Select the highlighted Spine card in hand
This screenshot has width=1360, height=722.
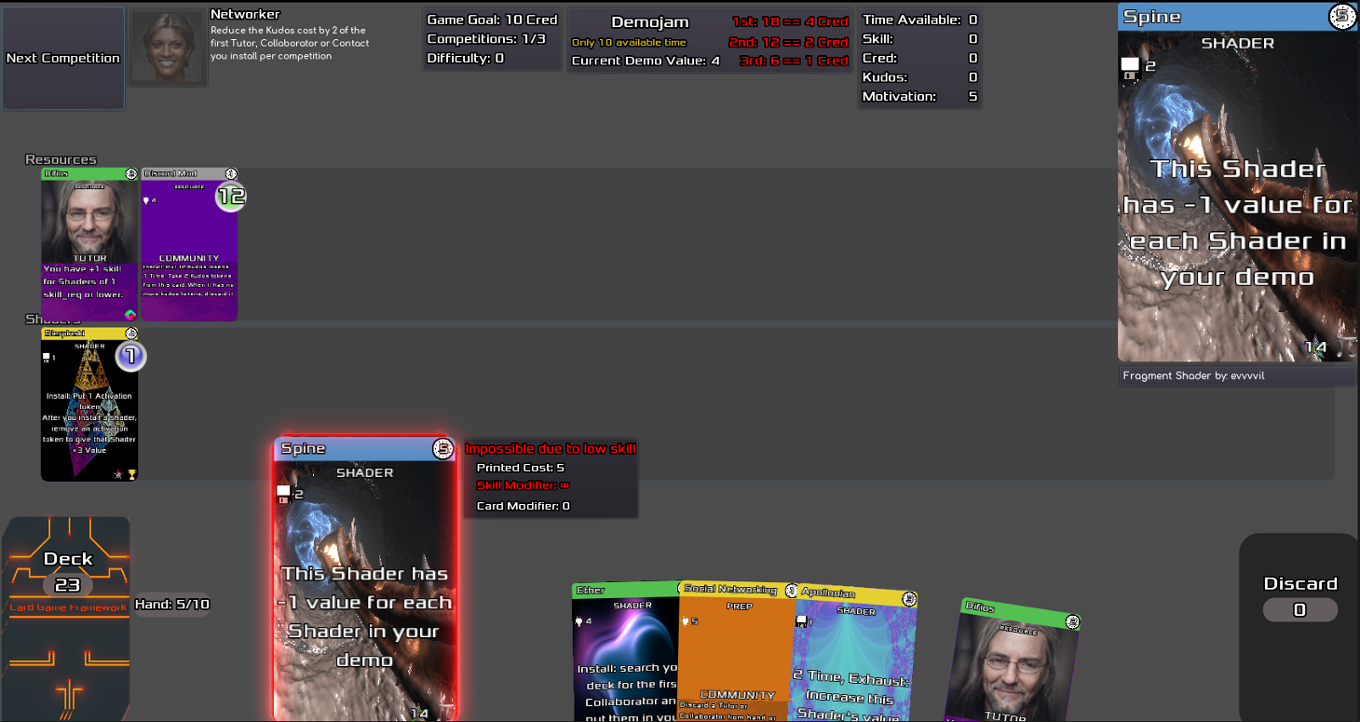point(365,579)
